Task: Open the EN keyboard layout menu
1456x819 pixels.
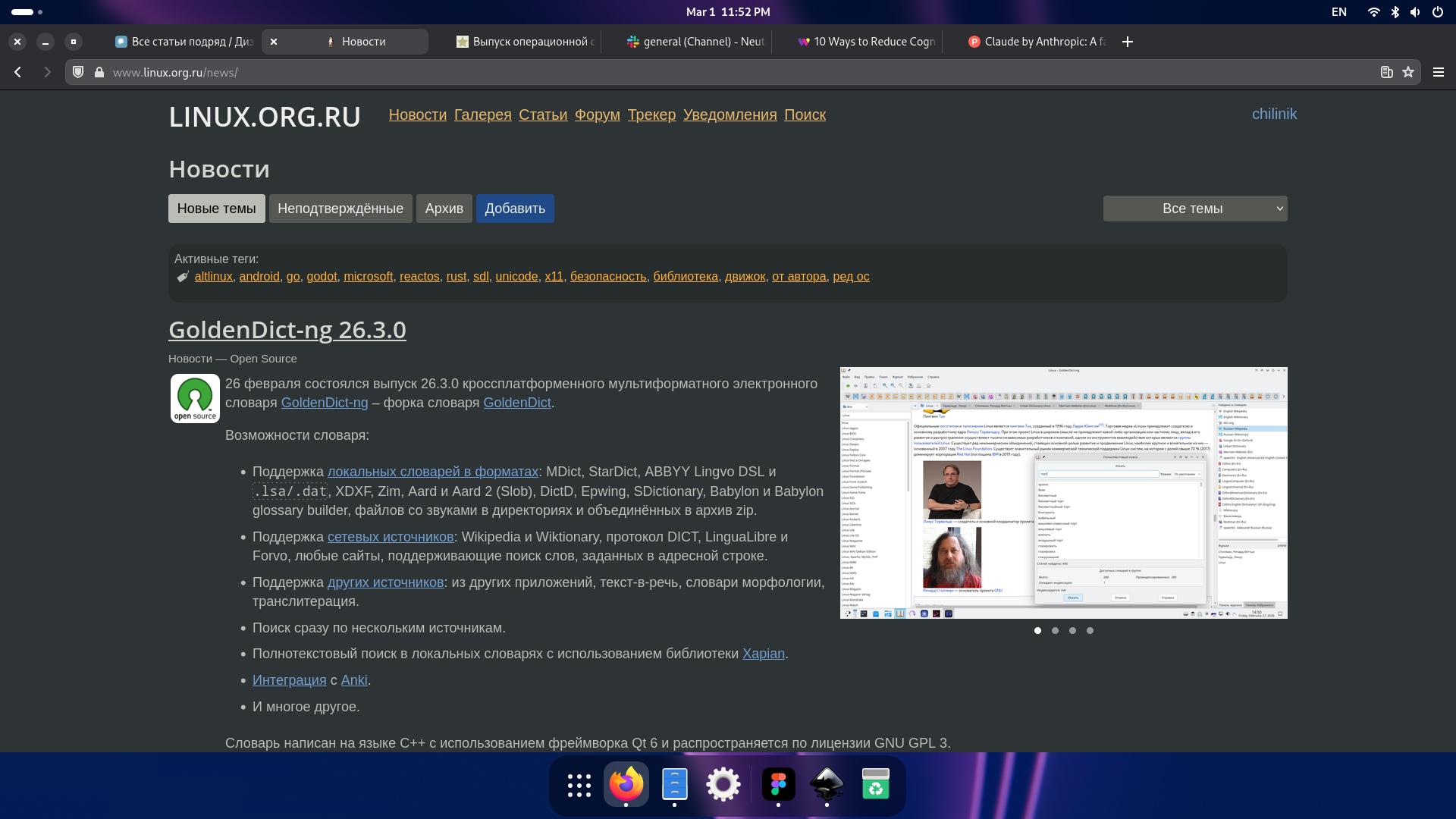Action: click(x=1338, y=12)
